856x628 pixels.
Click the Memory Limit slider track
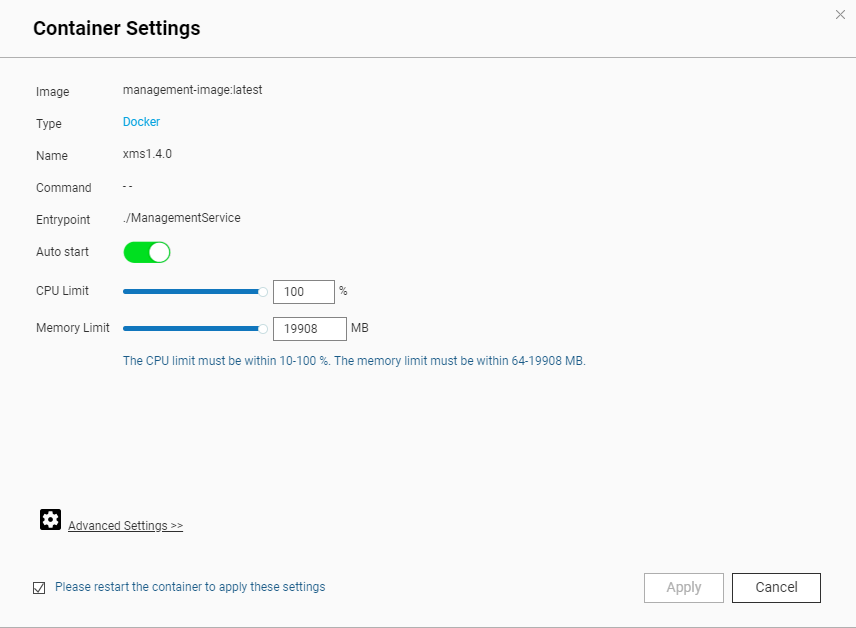click(190, 328)
